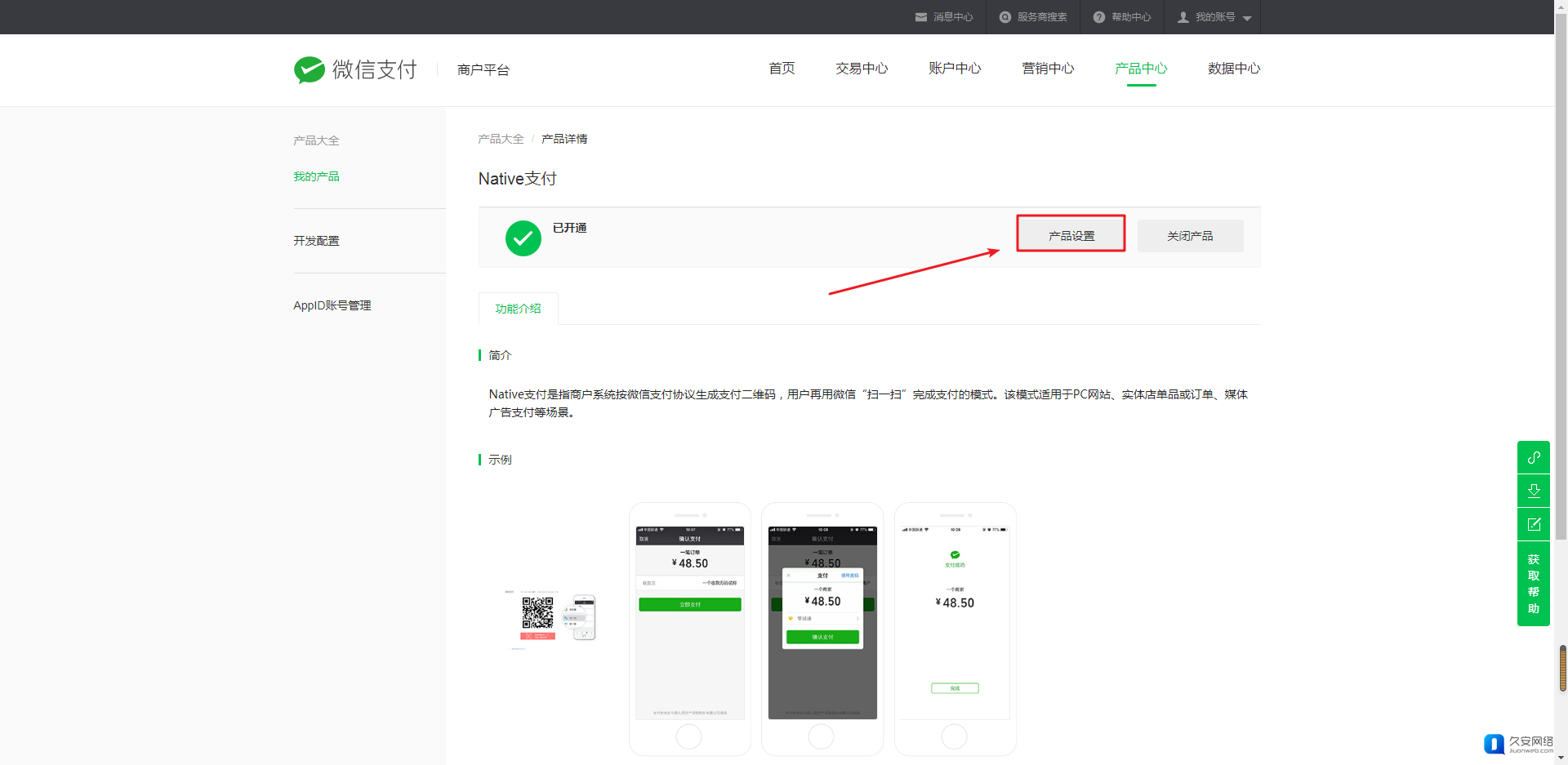Click the 产品大全 breadcrumb link
This screenshot has height=765, width=1568.
point(501,139)
